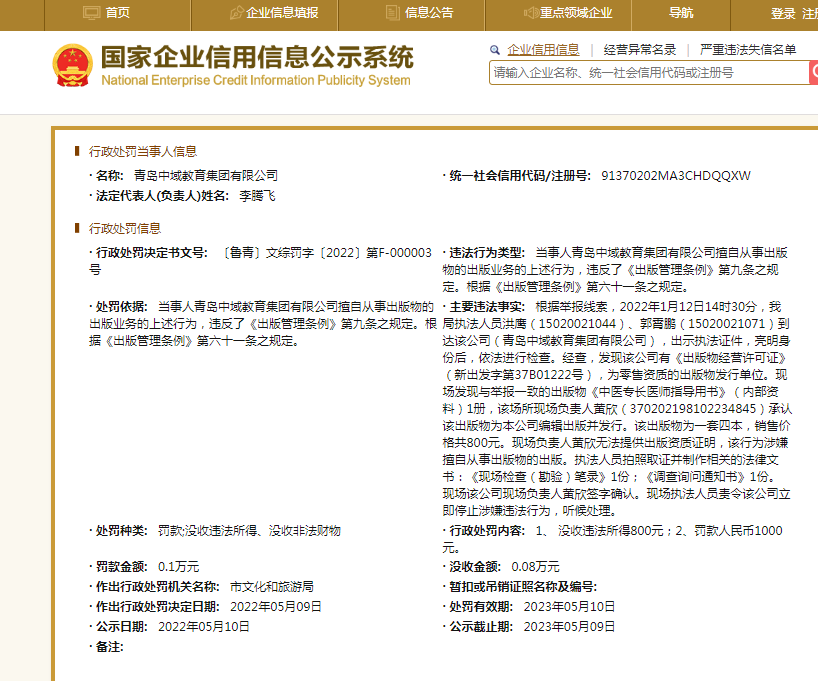The width and height of the screenshot is (818, 681).
Task: Click the national emblem logo
Action: [x=73, y=65]
